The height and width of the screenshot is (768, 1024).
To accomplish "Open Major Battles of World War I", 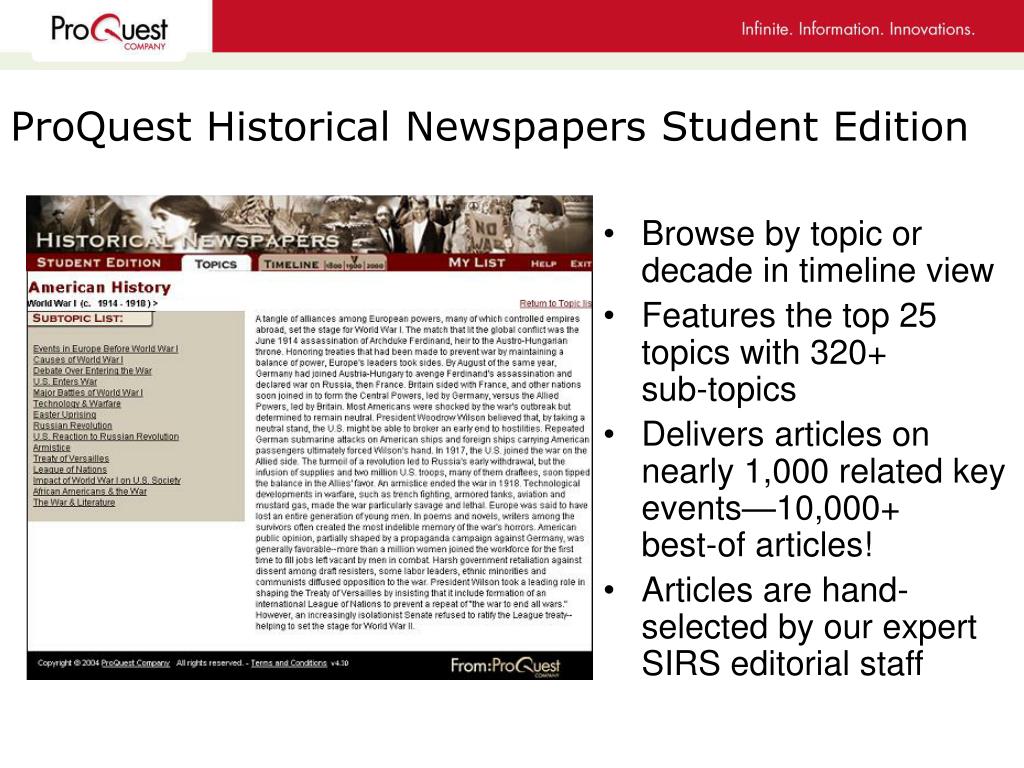I will [88, 393].
